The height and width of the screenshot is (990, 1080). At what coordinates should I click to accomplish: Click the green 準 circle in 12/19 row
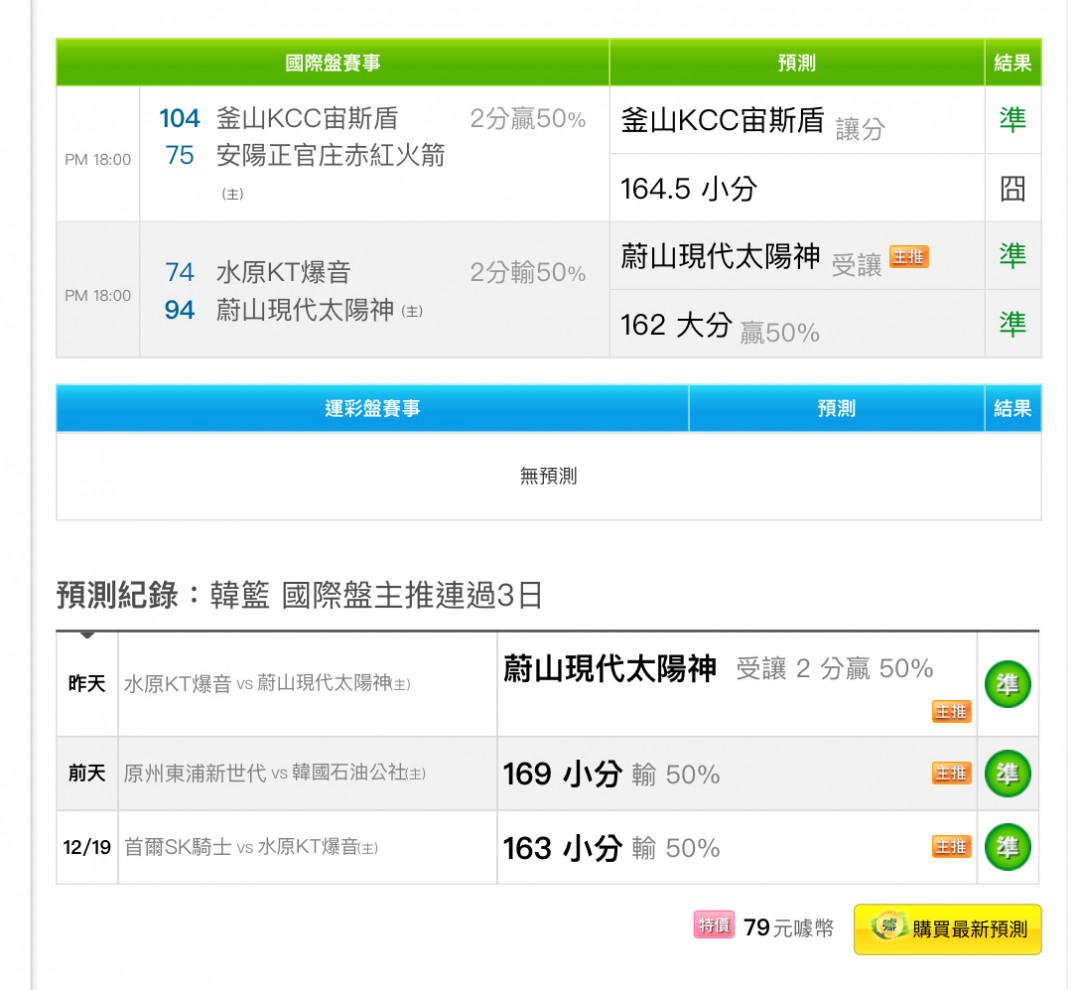coord(1007,847)
